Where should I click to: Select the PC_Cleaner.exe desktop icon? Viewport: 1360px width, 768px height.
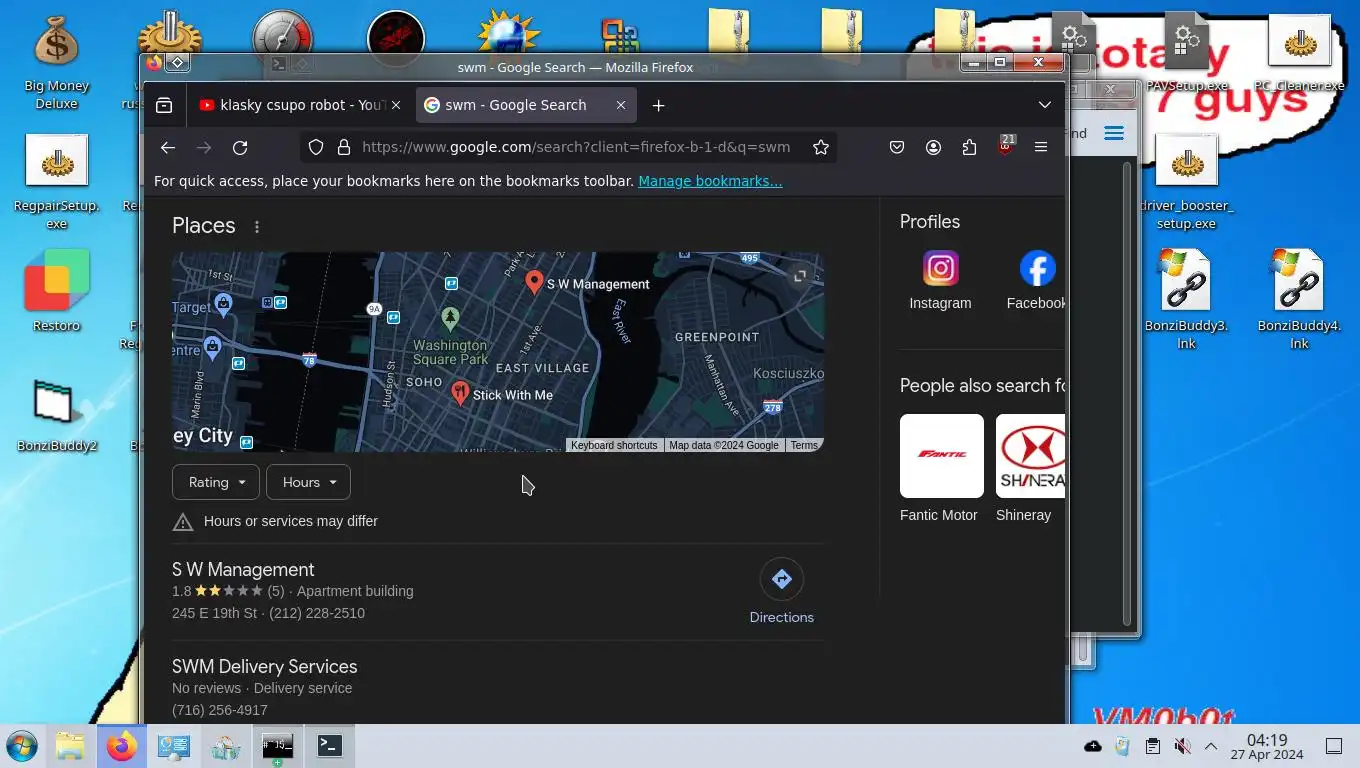point(1299,55)
